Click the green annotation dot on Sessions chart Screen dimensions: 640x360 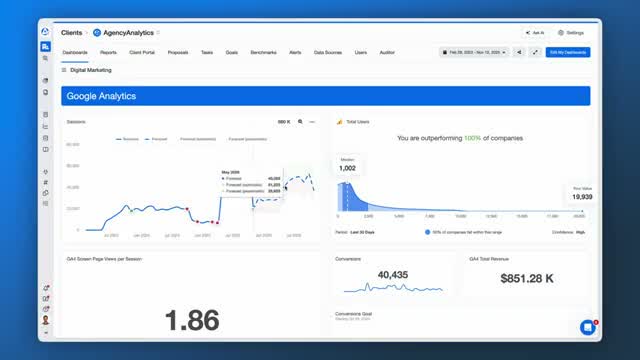[131, 211]
